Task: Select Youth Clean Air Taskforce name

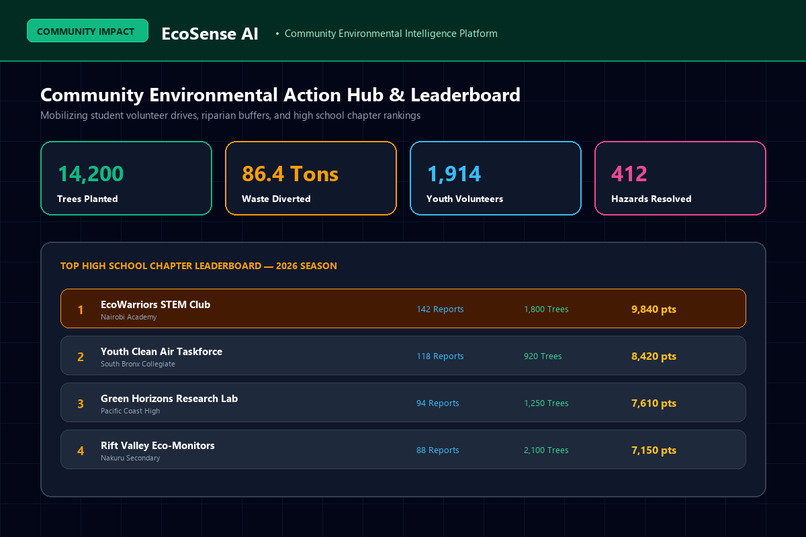Action: 161,351
